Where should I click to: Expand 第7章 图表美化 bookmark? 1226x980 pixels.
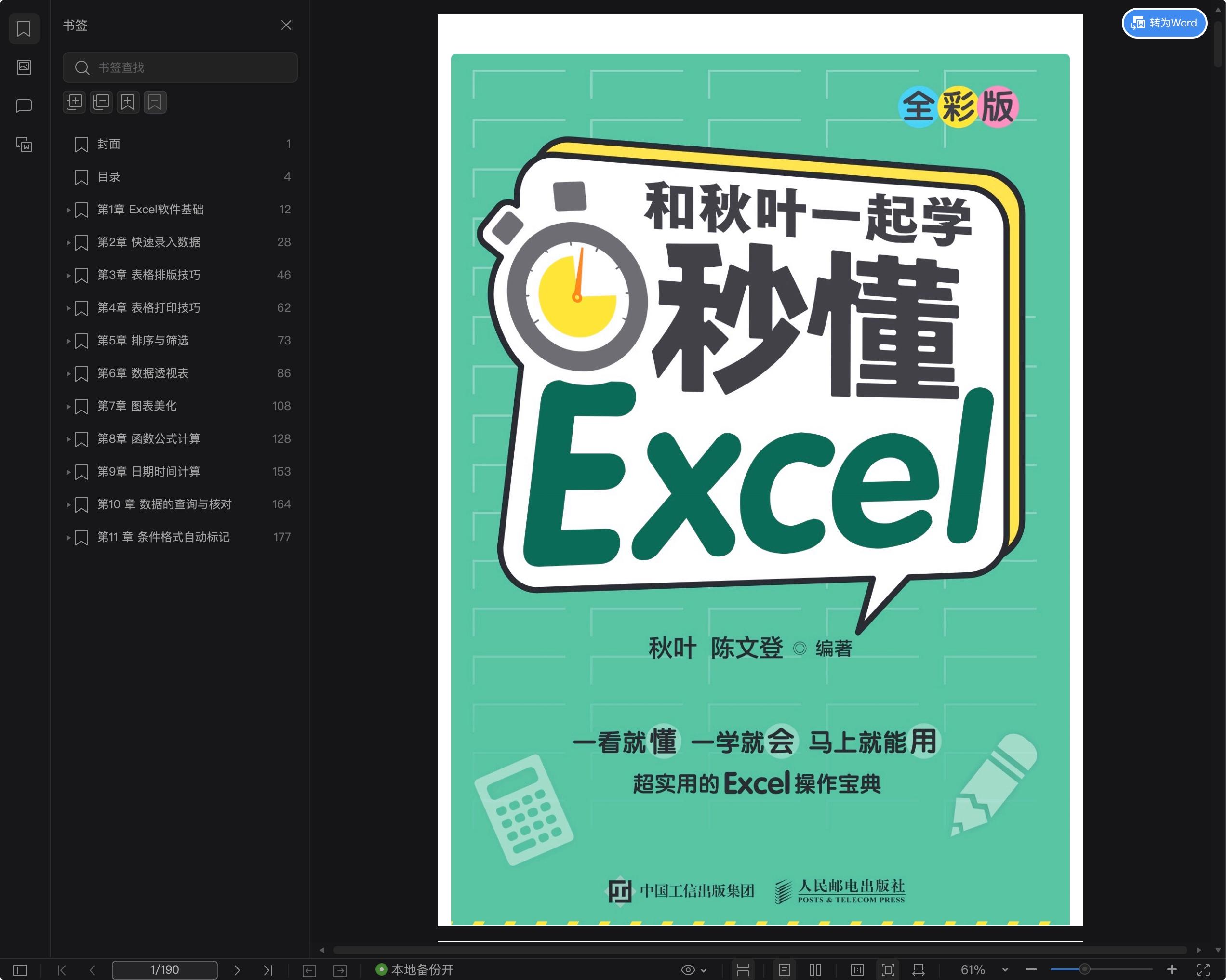coord(68,407)
